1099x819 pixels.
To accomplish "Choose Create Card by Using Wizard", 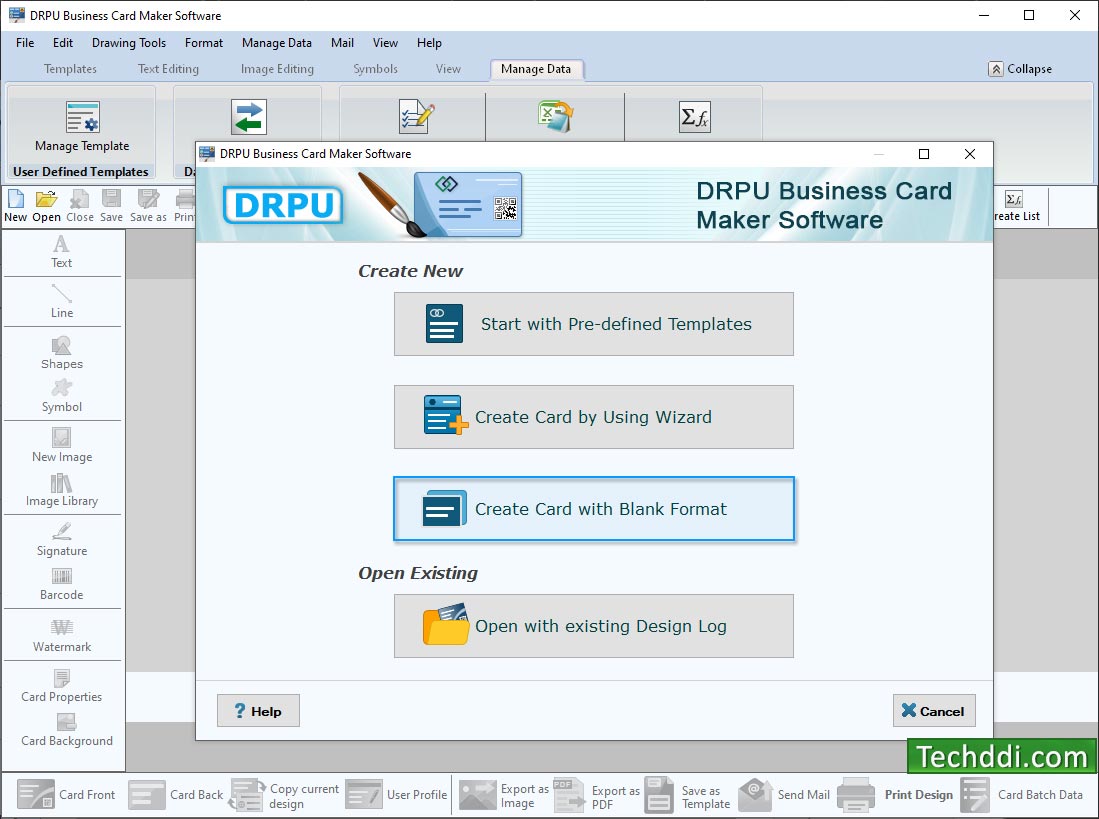I will pos(594,417).
